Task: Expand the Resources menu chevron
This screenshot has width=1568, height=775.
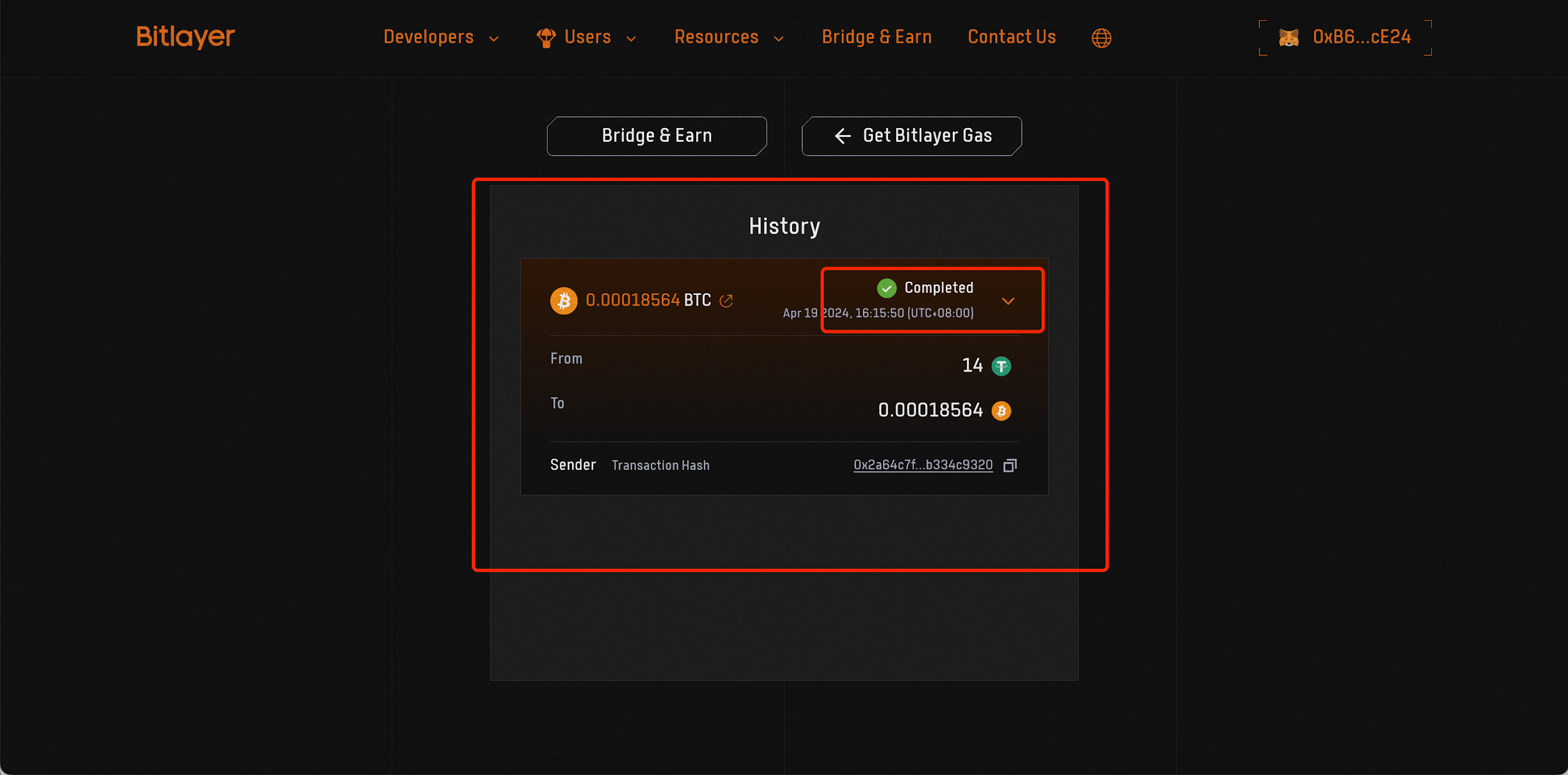Action: pyautogui.click(x=779, y=39)
